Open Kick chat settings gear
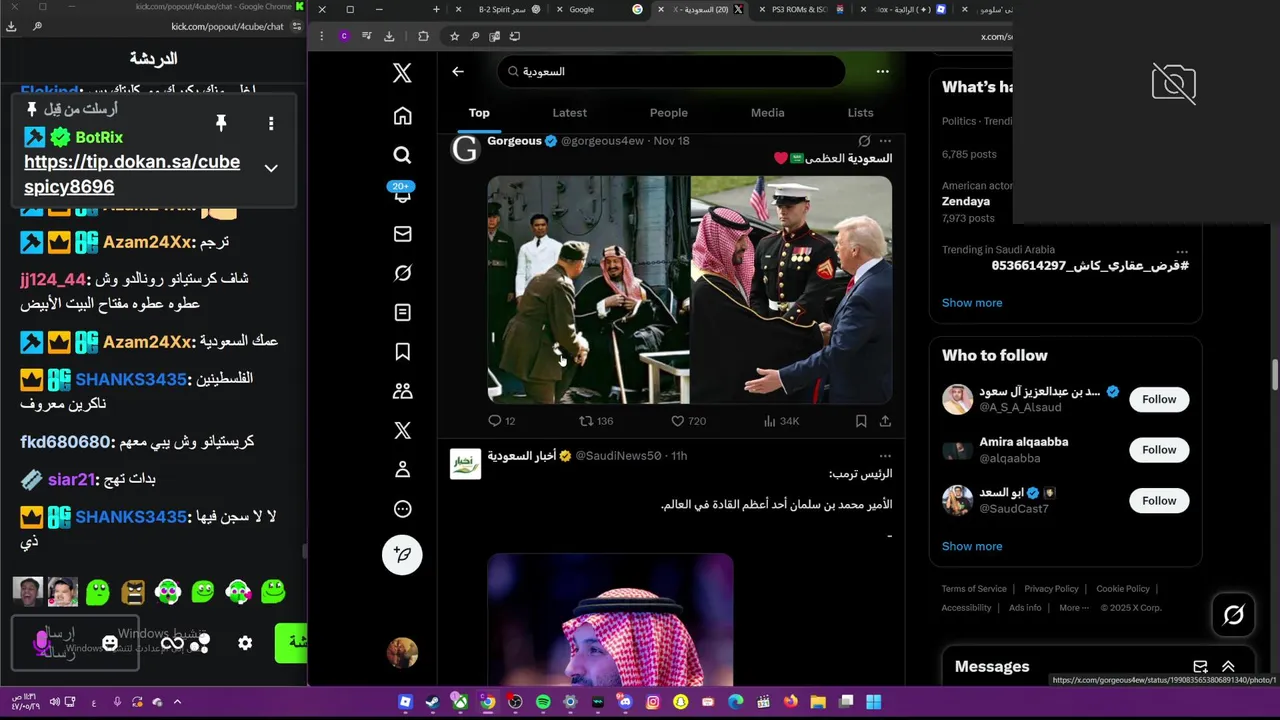 pos(245,643)
